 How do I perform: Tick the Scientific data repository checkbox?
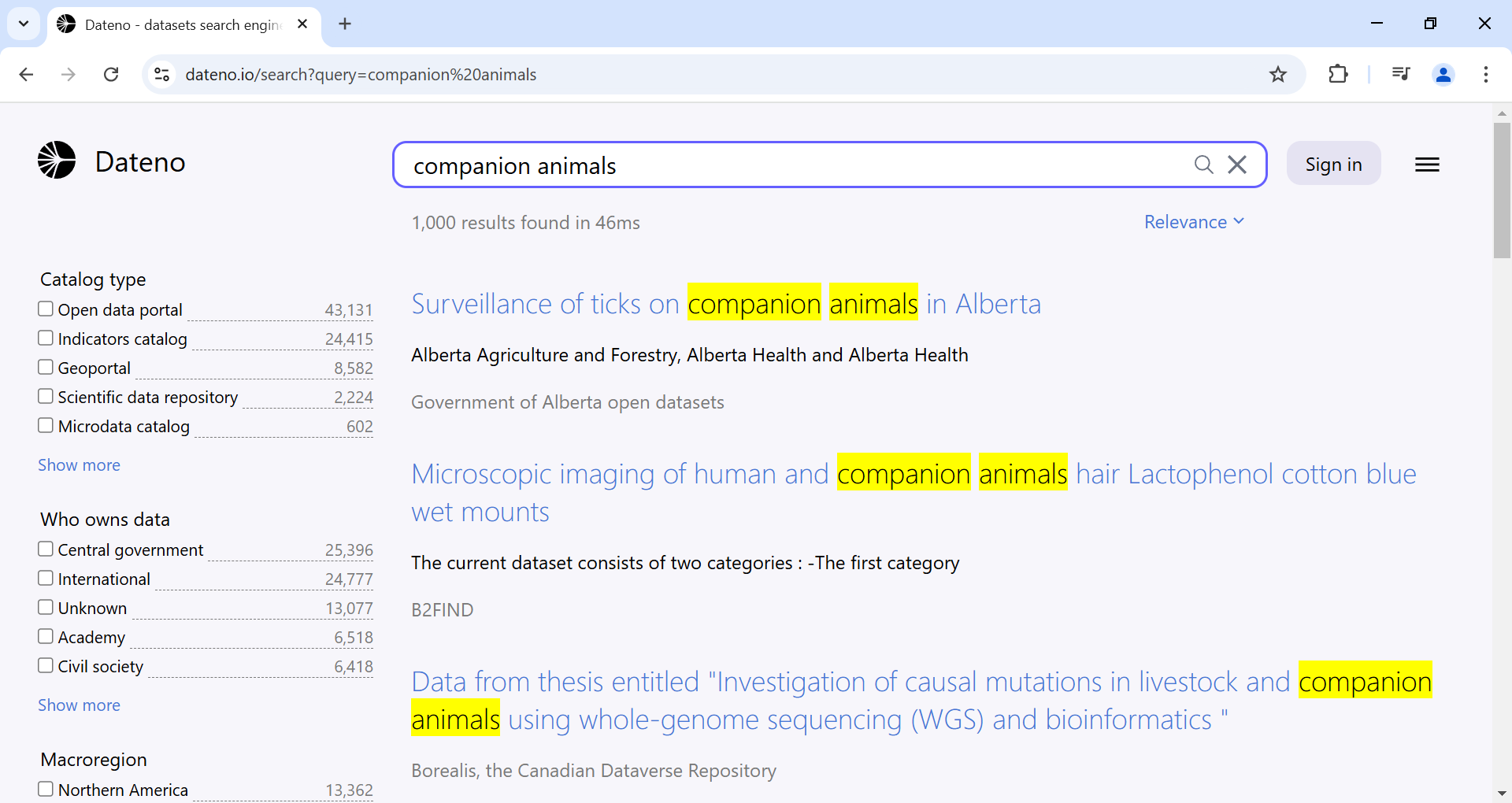click(46, 397)
